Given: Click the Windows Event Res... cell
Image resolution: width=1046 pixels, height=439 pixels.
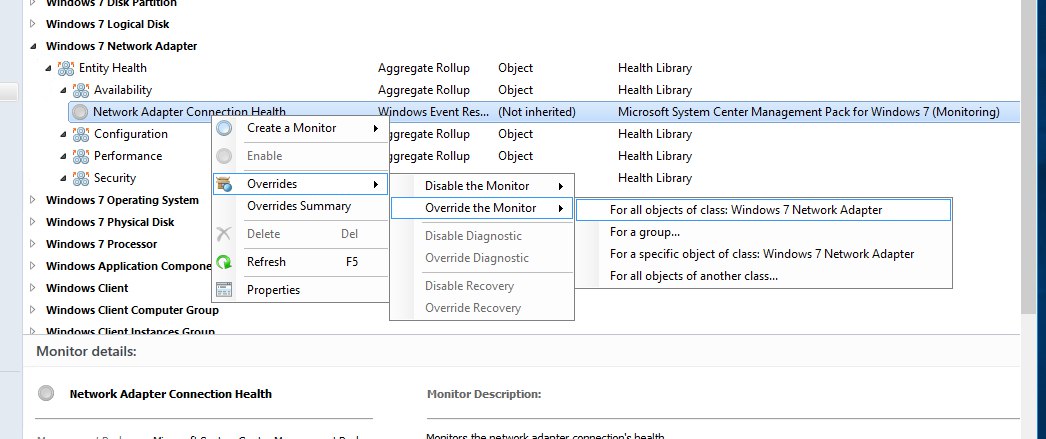Looking at the screenshot, I should [x=434, y=112].
